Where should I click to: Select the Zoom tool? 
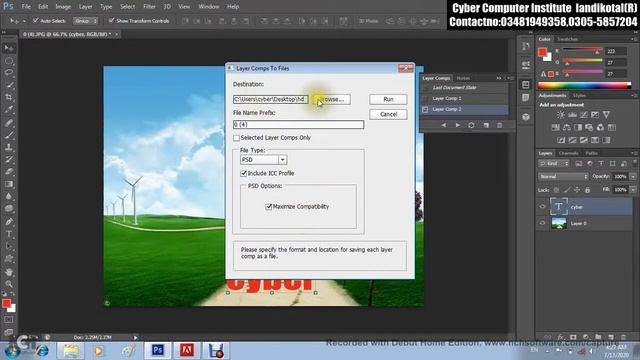click(9, 284)
